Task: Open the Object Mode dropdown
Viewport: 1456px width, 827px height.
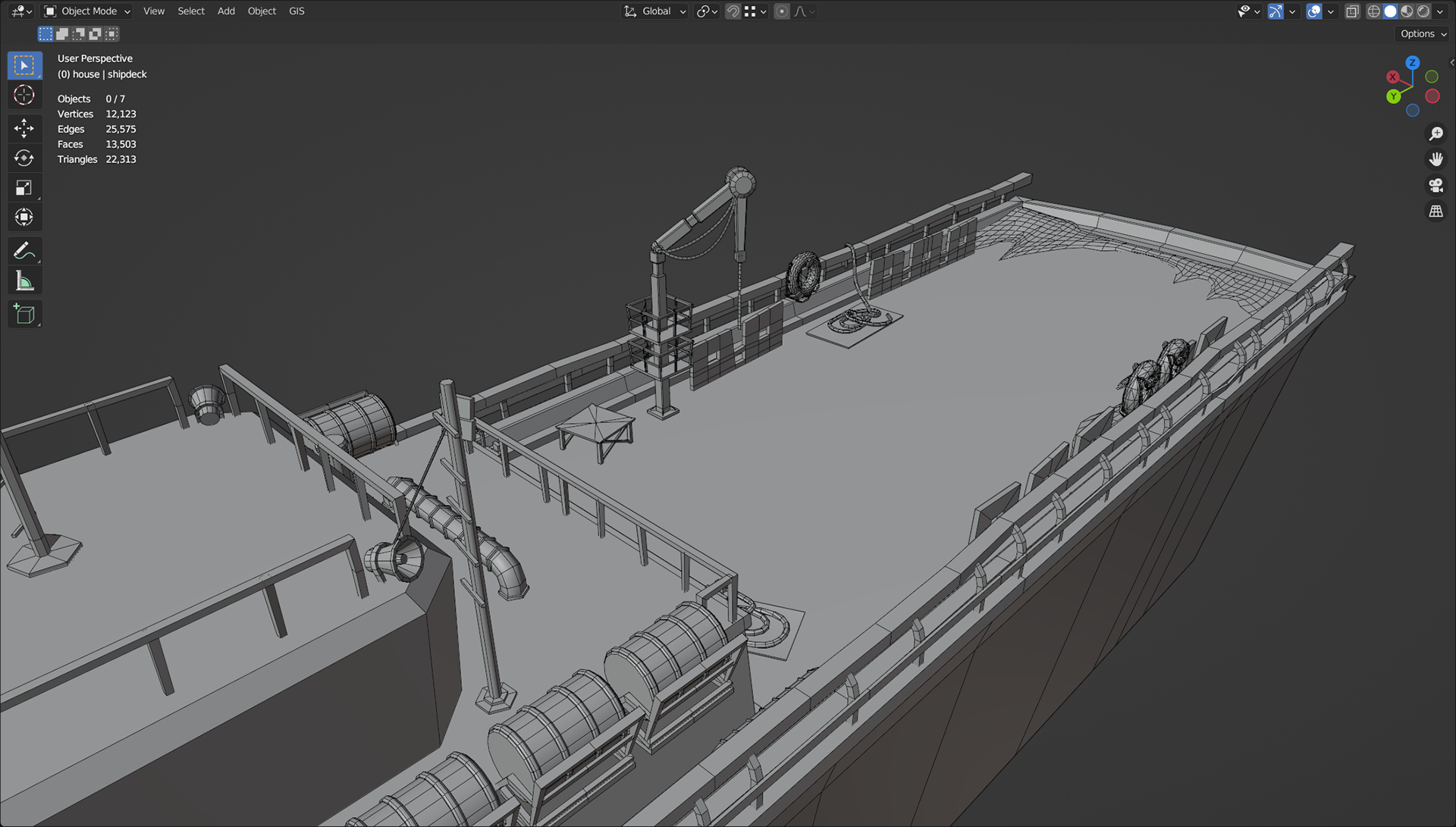Action: (x=87, y=11)
